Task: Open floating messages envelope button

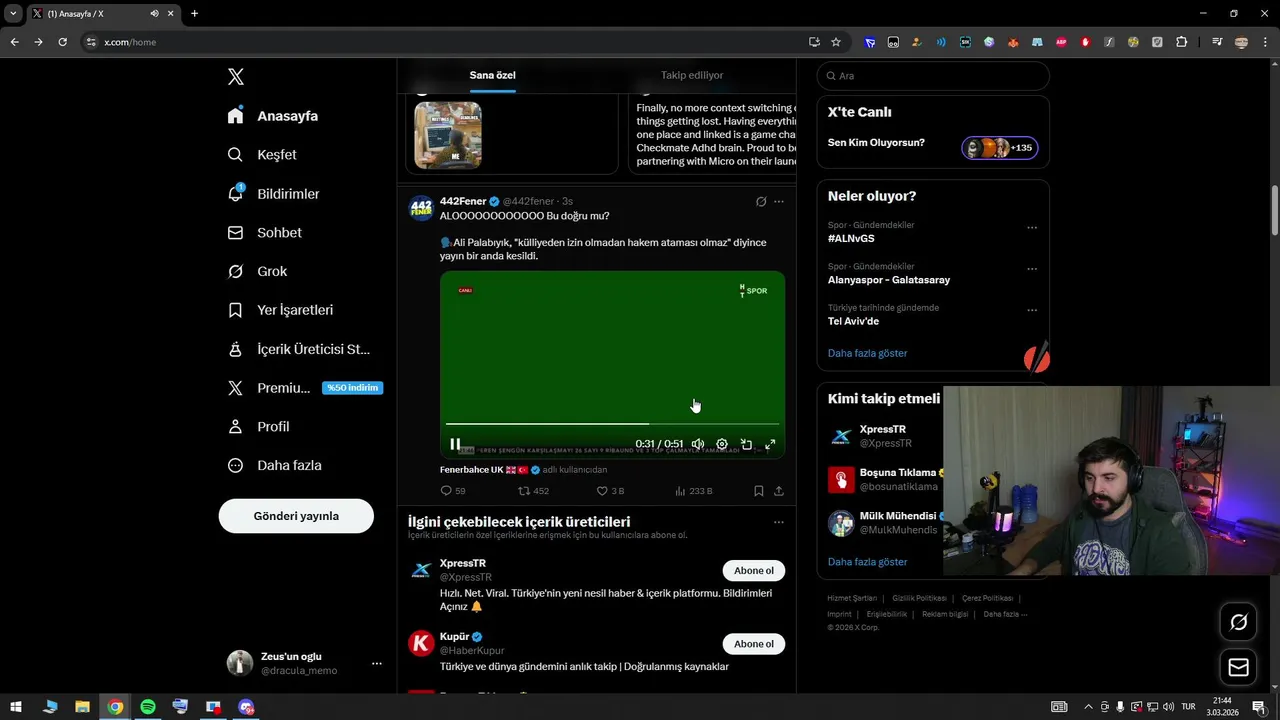Action: [1238, 667]
